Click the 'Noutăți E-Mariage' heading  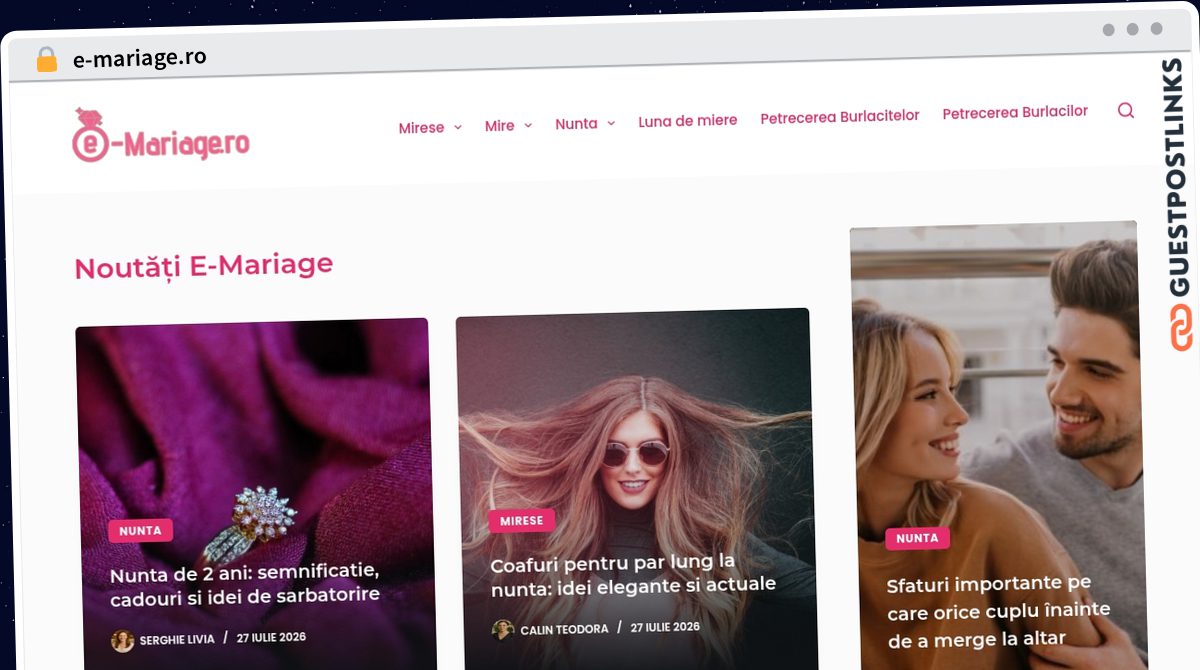point(203,266)
